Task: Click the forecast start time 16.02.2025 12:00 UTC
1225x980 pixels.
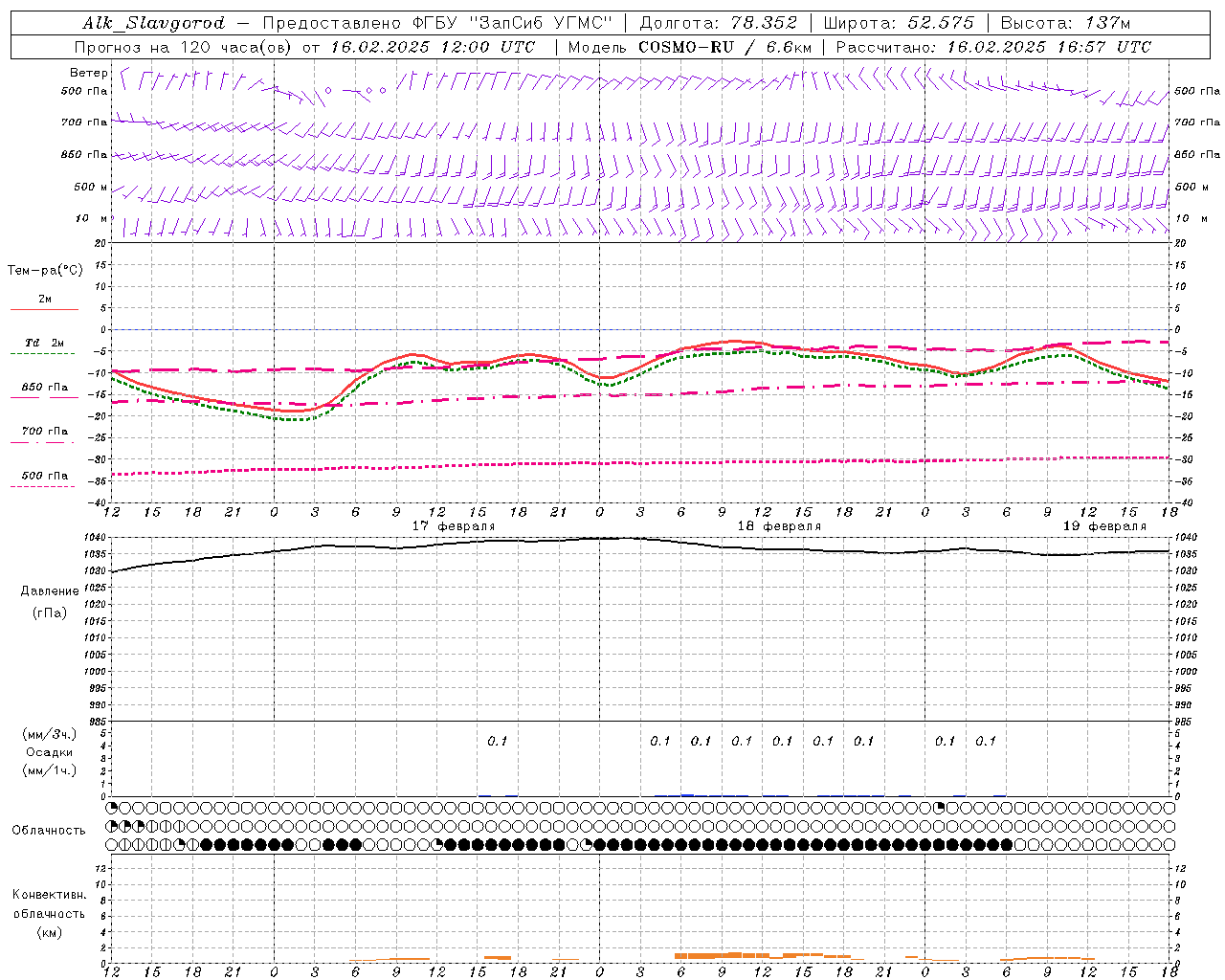Action: point(433,46)
